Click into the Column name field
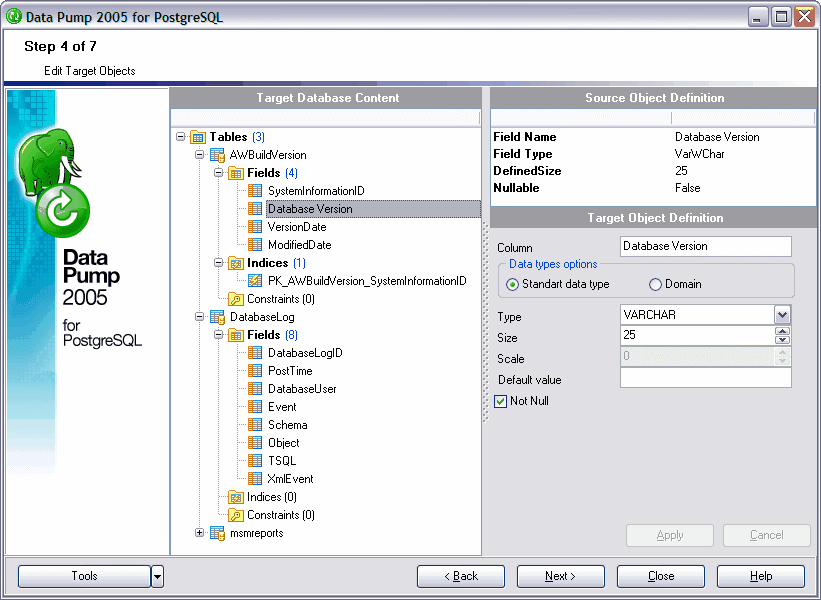 point(705,246)
